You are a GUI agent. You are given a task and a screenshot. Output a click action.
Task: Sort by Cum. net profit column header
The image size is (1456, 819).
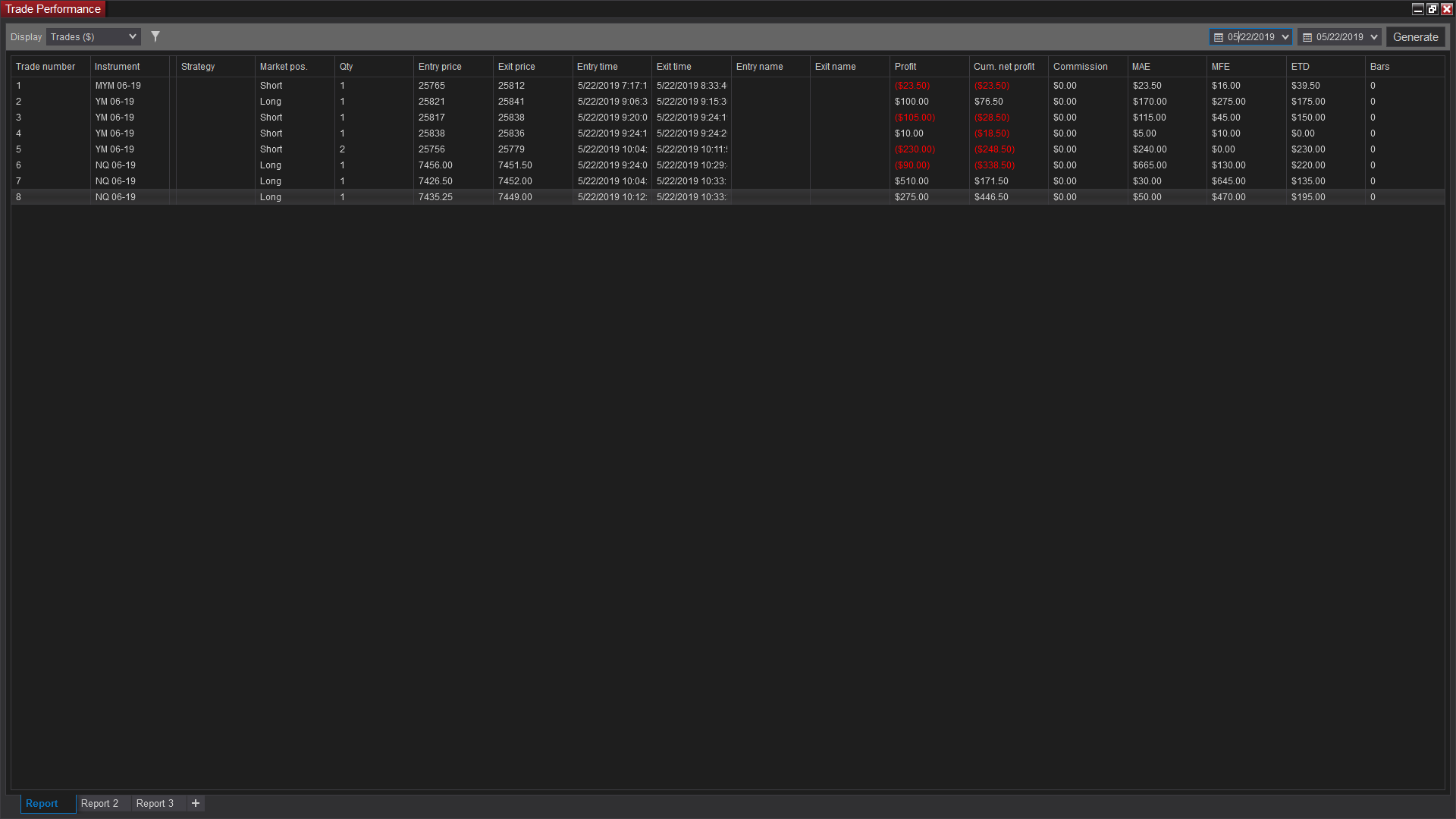point(1009,67)
